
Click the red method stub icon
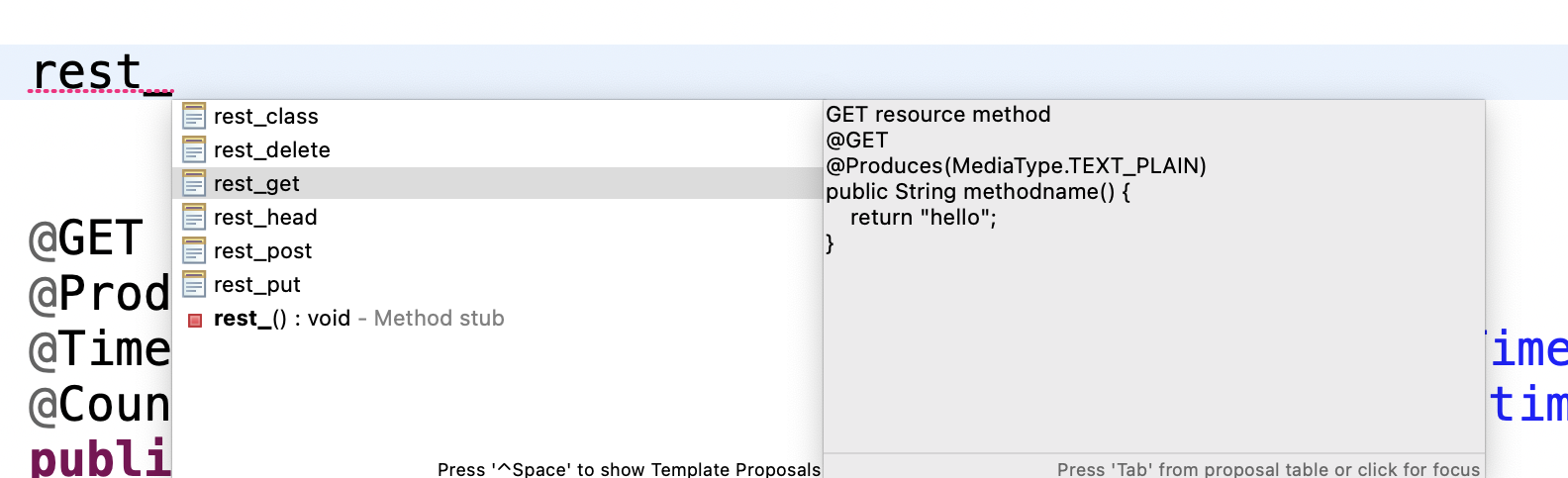(195, 320)
